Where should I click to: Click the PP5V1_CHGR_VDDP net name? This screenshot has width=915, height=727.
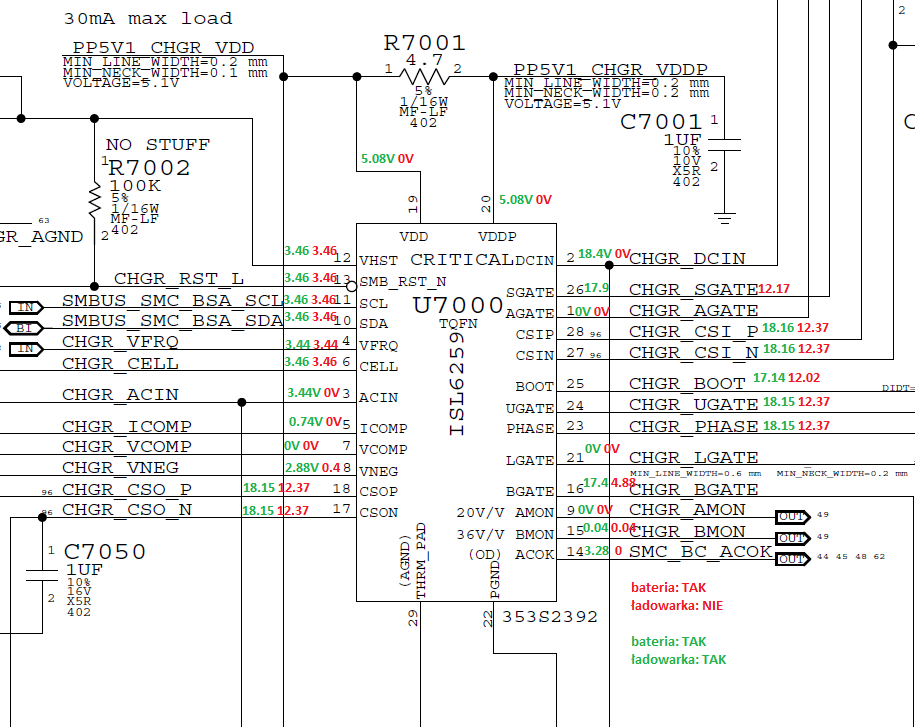pos(610,69)
